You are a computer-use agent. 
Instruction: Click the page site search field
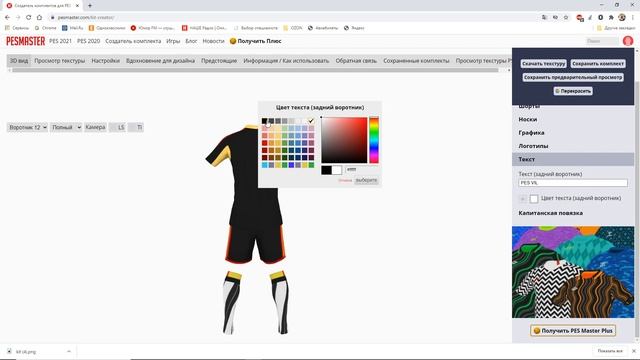[x=602, y=41]
